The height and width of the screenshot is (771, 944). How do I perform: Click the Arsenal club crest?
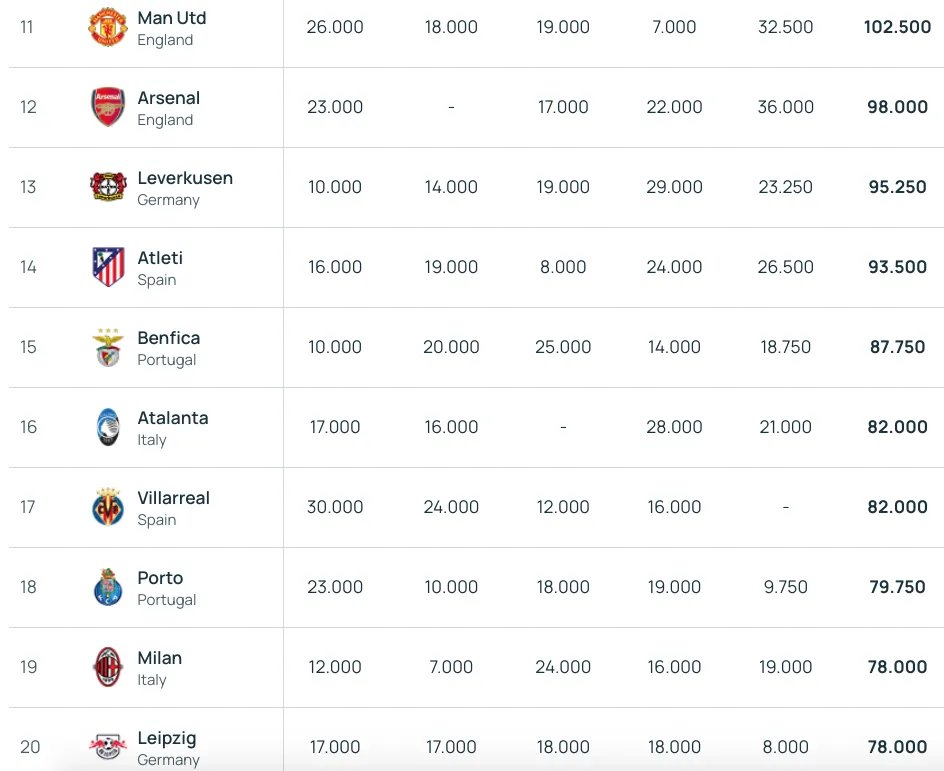pyautogui.click(x=108, y=107)
